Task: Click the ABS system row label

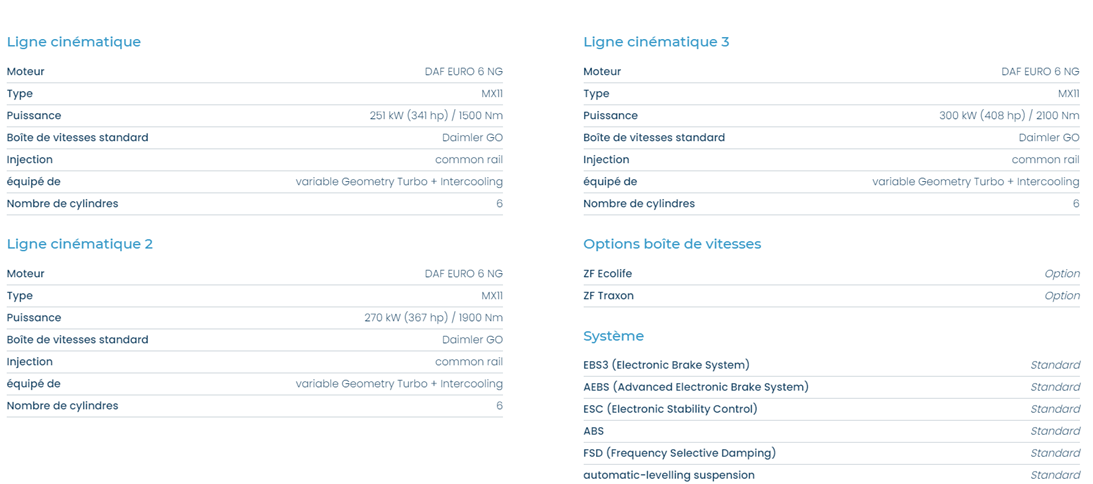Action: coord(594,431)
